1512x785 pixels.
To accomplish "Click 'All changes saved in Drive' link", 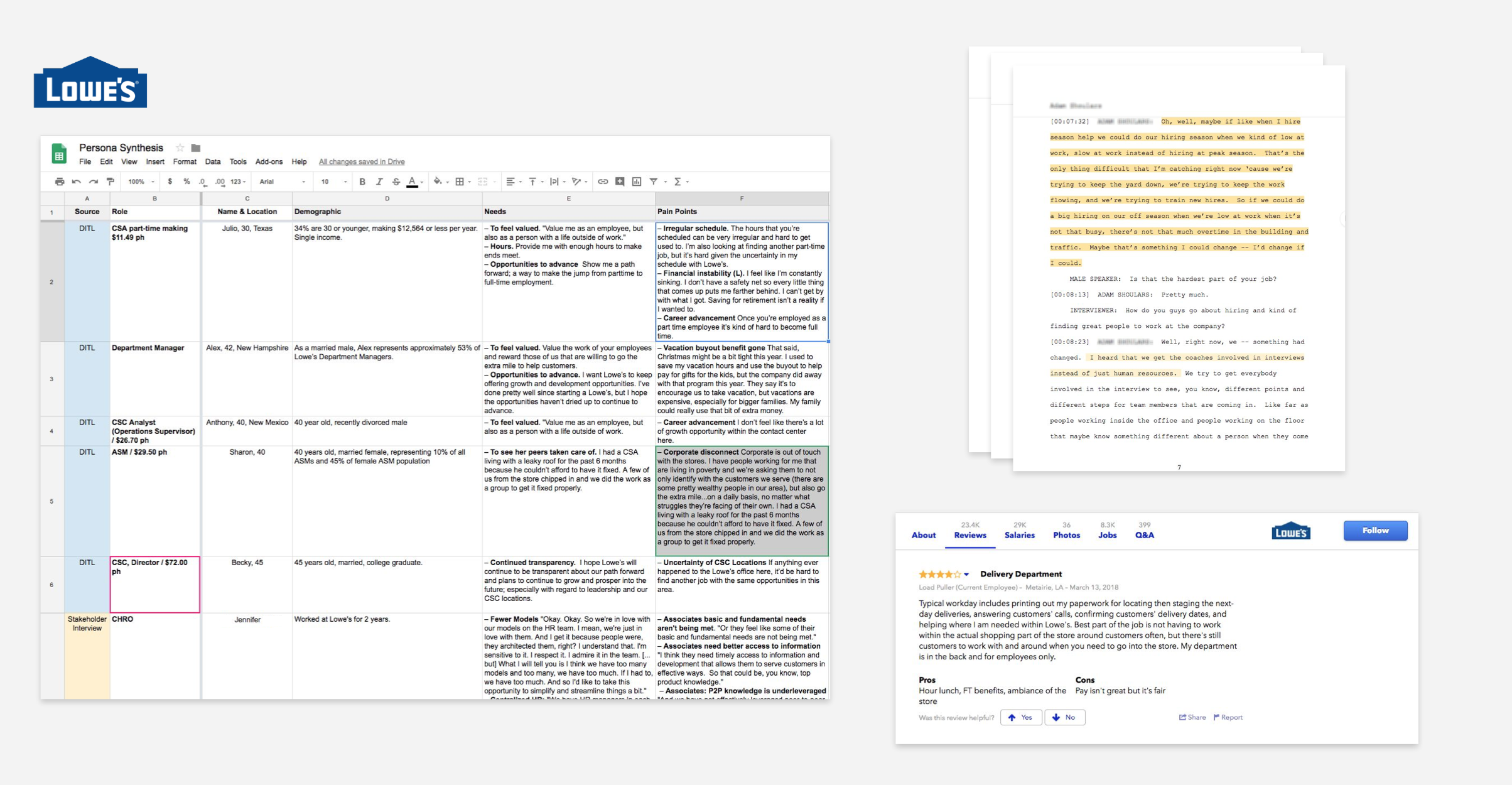I will 362,162.
